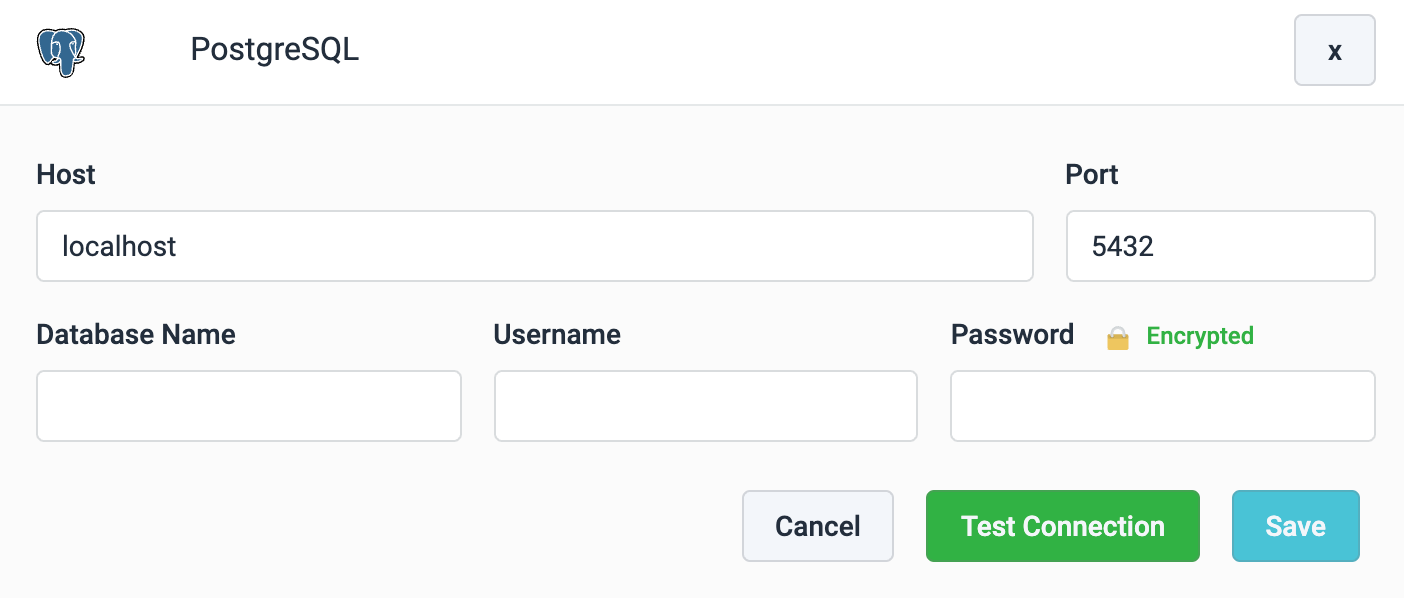
Task: Close the dialog with the x button
Action: [1334, 51]
